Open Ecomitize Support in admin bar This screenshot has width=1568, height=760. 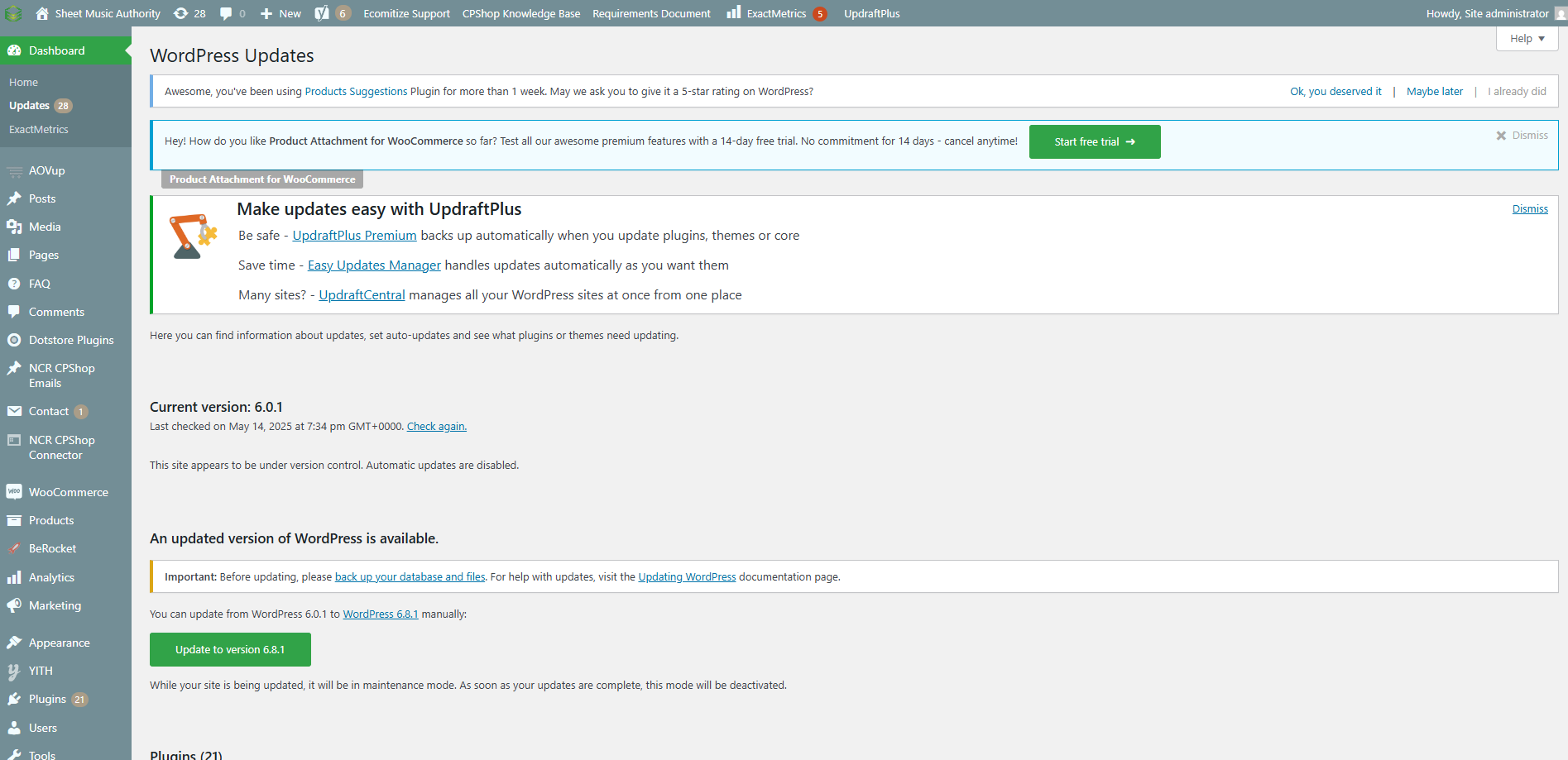(407, 13)
